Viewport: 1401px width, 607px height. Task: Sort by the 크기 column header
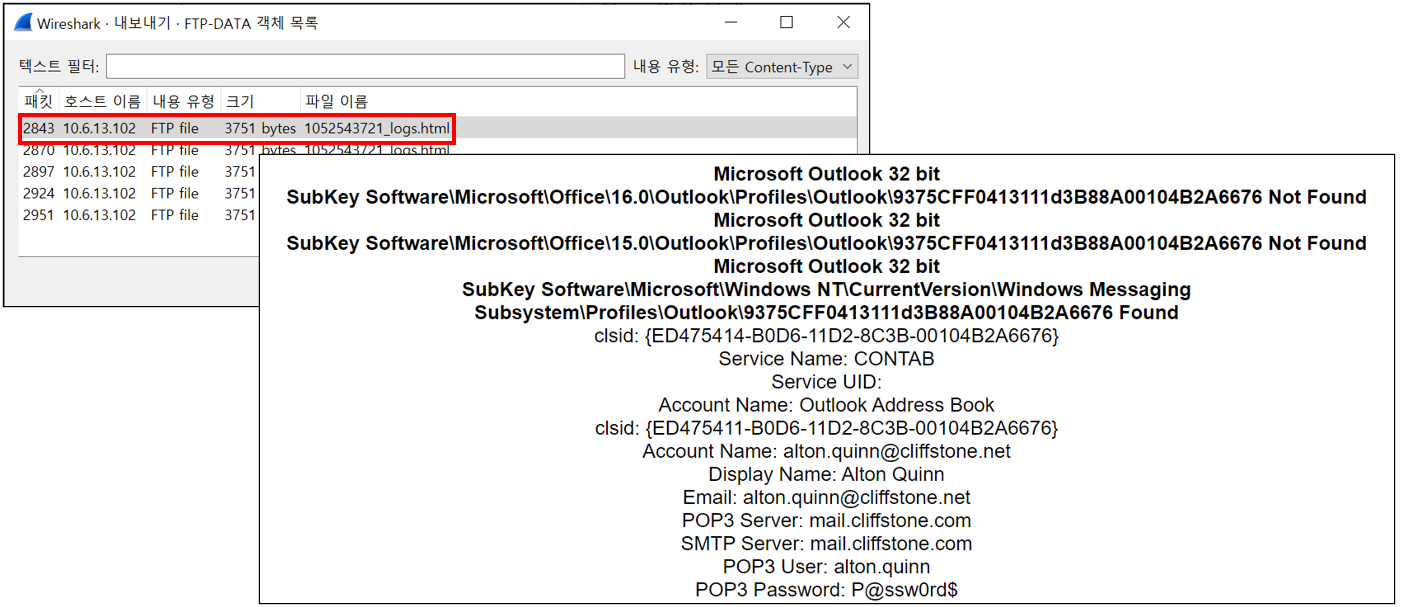[260, 101]
